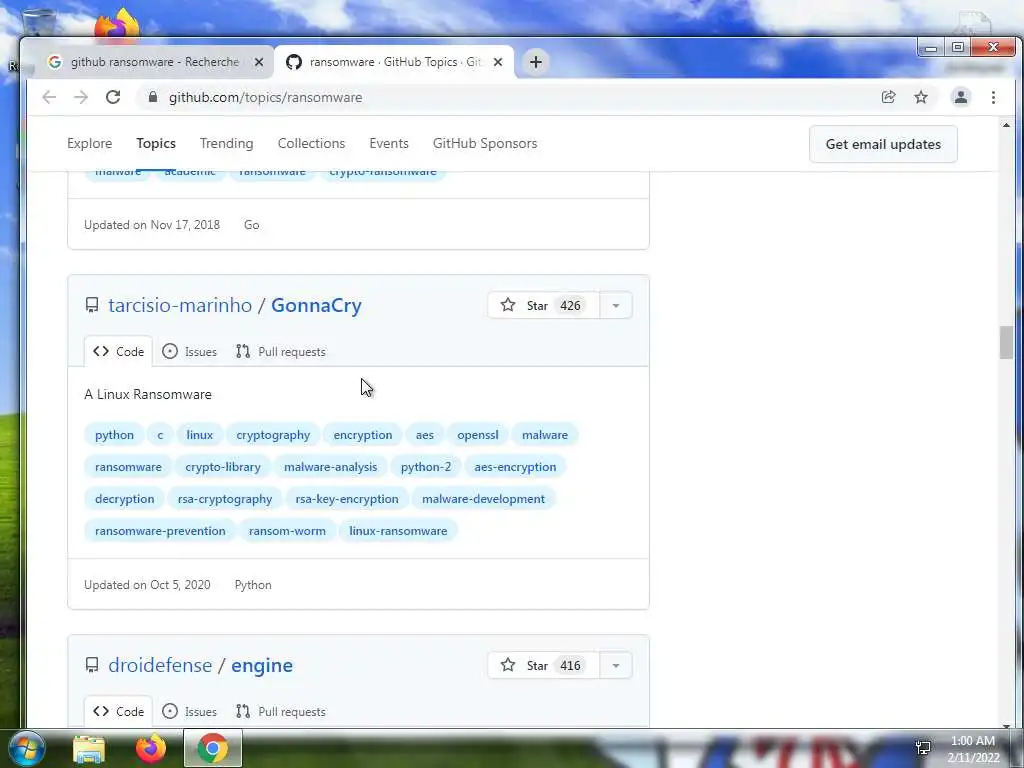Click the ransomware-prevention topic tag
Viewport: 1024px width, 768px height.
[160, 531]
